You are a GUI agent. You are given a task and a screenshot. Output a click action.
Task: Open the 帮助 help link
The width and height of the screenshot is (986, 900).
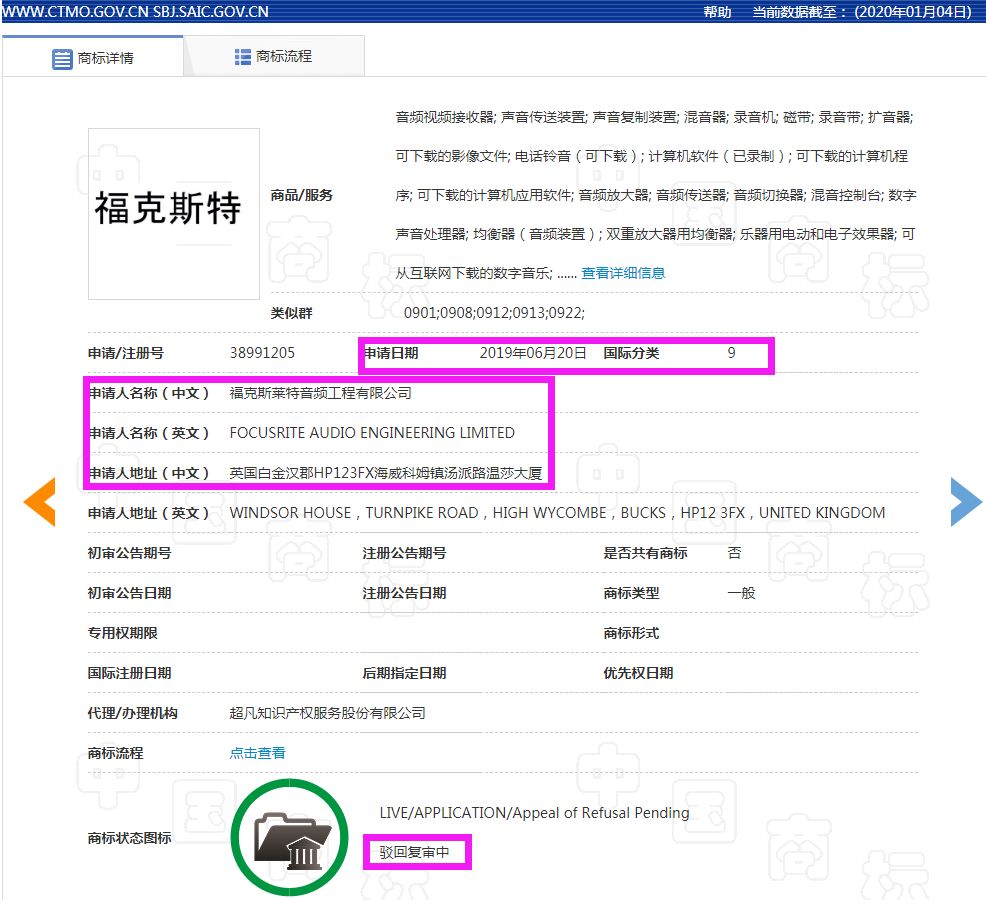(x=718, y=13)
